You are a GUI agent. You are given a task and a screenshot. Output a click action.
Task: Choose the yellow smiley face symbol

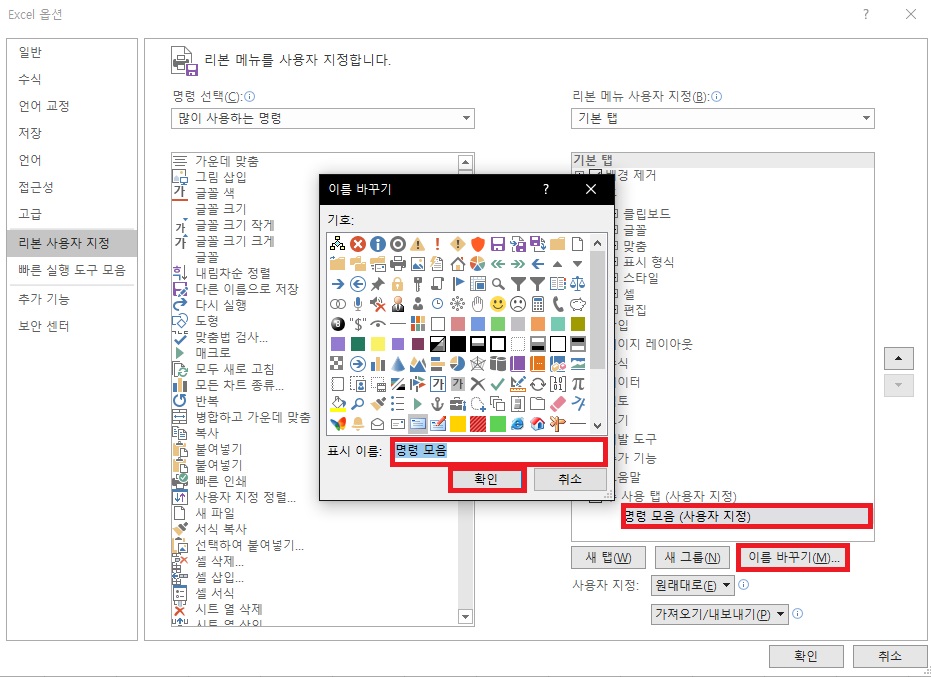[x=498, y=304]
